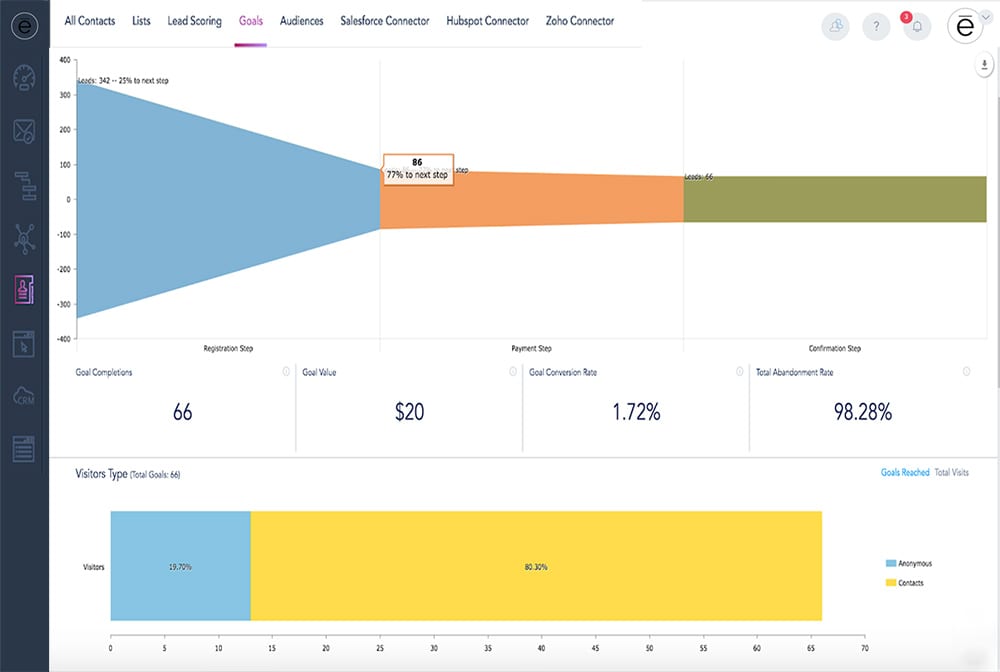Select the Goals Reached view link
This screenshot has height=672, width=1000.
[904, 472]
